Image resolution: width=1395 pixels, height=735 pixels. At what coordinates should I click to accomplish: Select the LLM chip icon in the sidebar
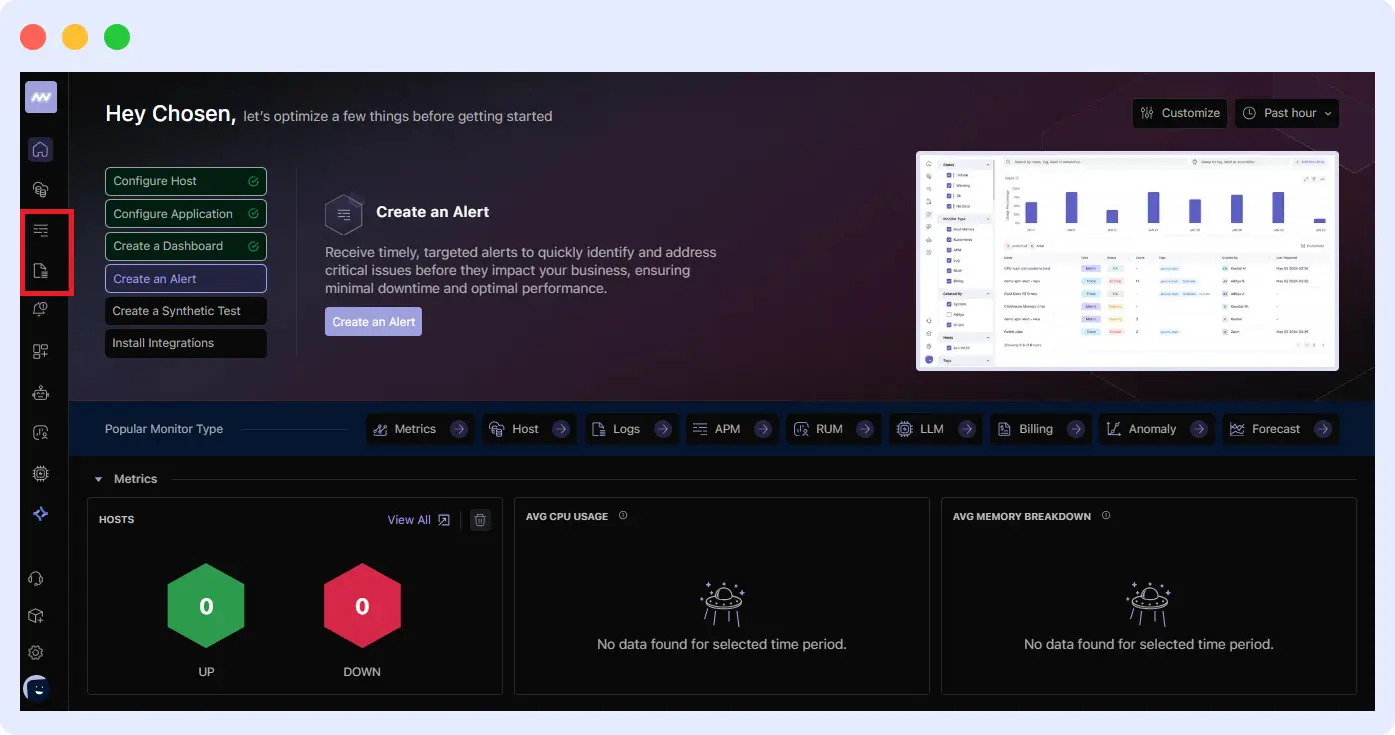40,472
